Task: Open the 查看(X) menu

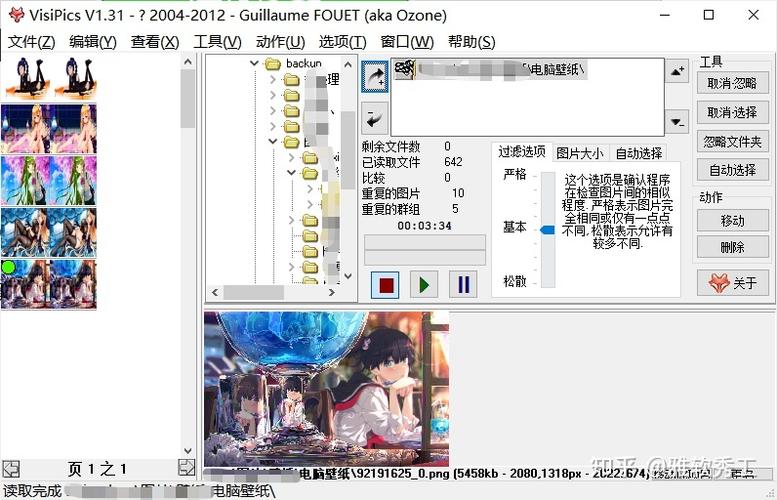Action: click(155, 42)
